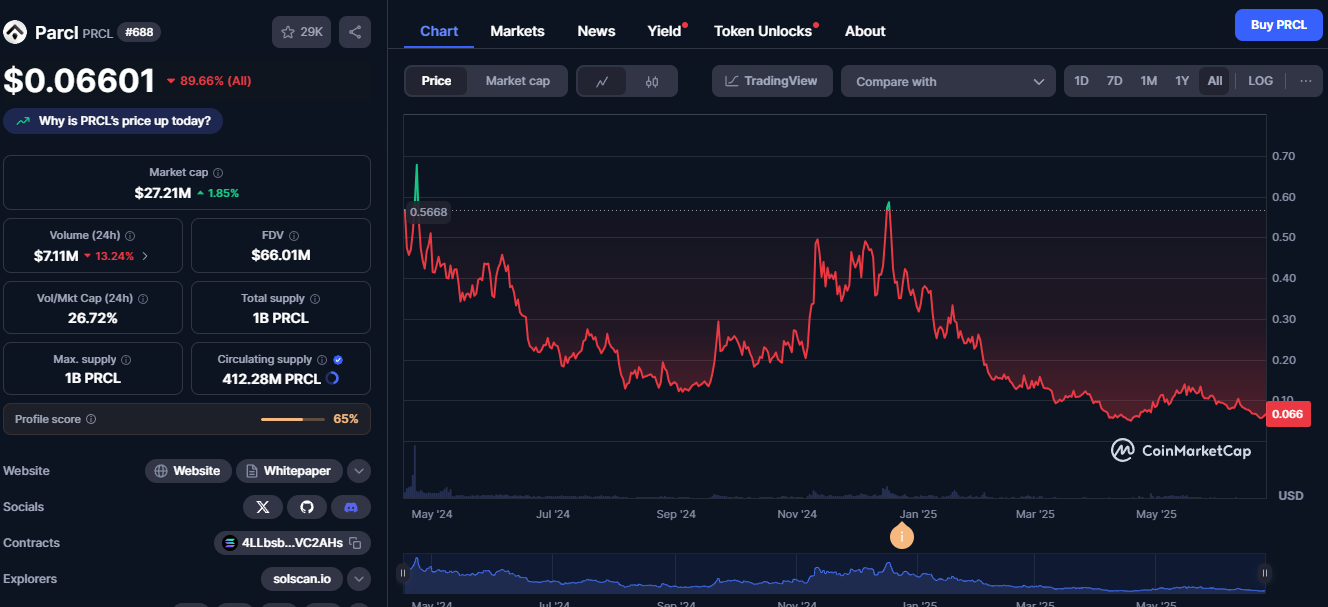The width and height of the screenshot is (1328, 607).
Task: Open the Website link
Action: click(188, 471)
